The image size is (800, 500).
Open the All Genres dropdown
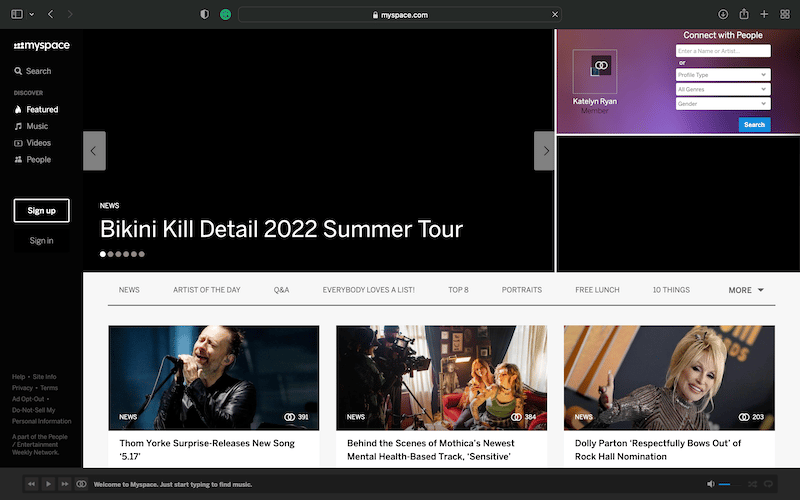point(723,89)
